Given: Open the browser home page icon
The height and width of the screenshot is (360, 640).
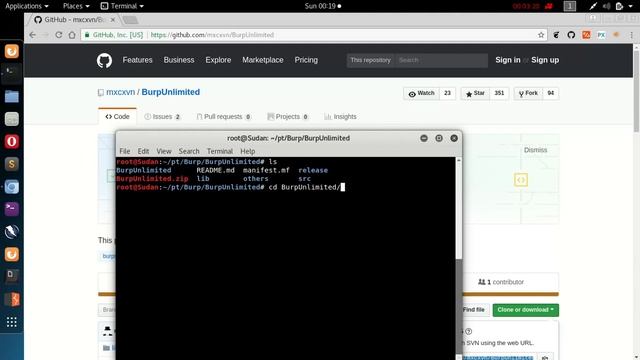Looking at the screenshot, I should tap(72, 35).
